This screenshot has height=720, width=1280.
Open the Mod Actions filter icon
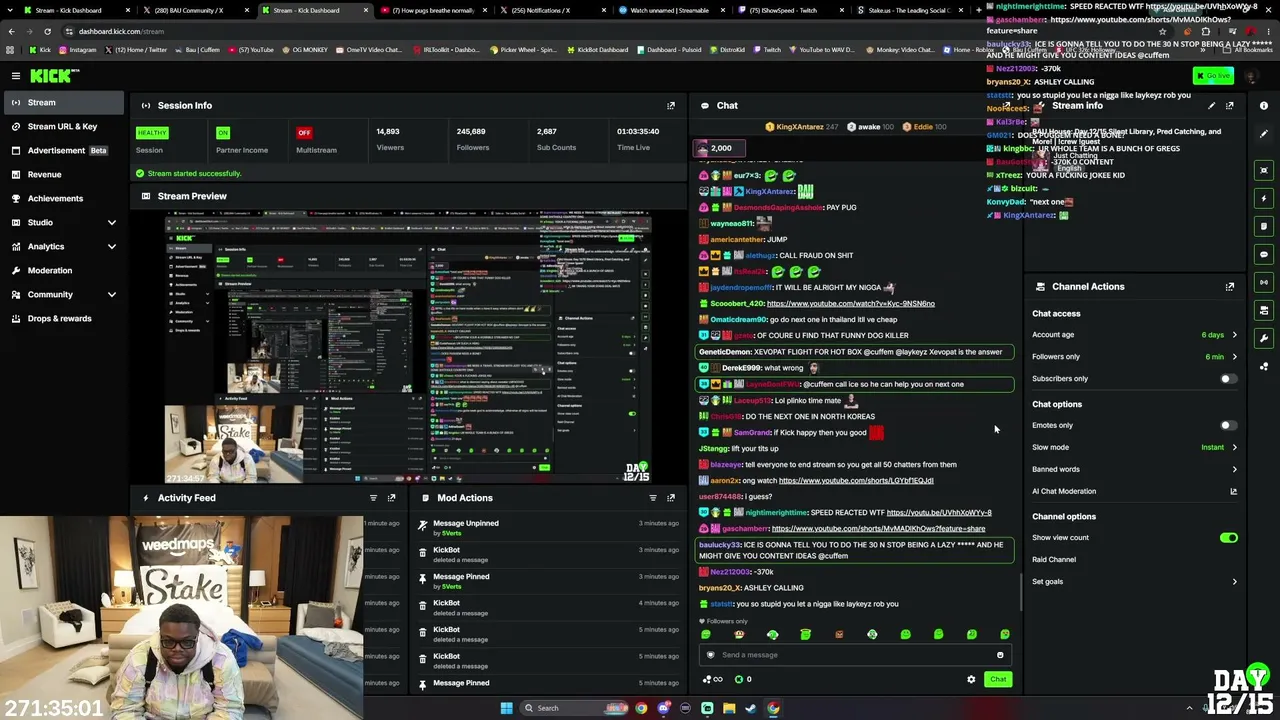point(653,498)
